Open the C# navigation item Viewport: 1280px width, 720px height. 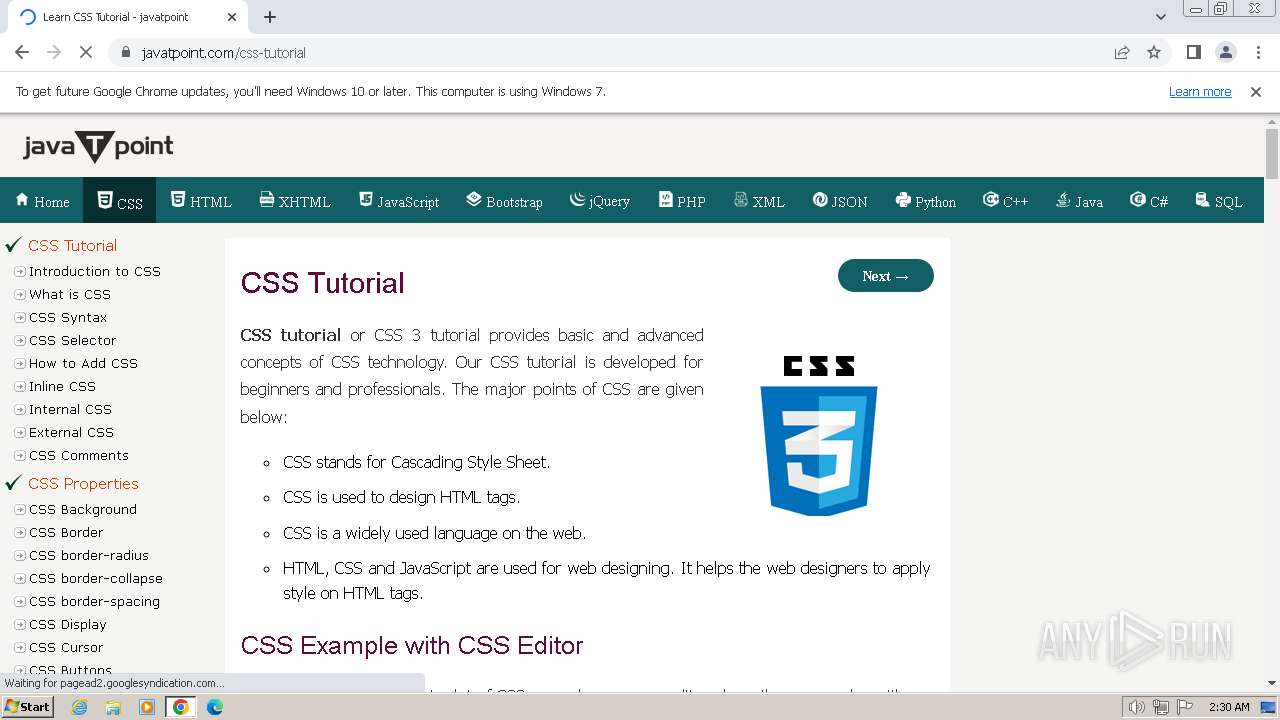pos(1149,201)
